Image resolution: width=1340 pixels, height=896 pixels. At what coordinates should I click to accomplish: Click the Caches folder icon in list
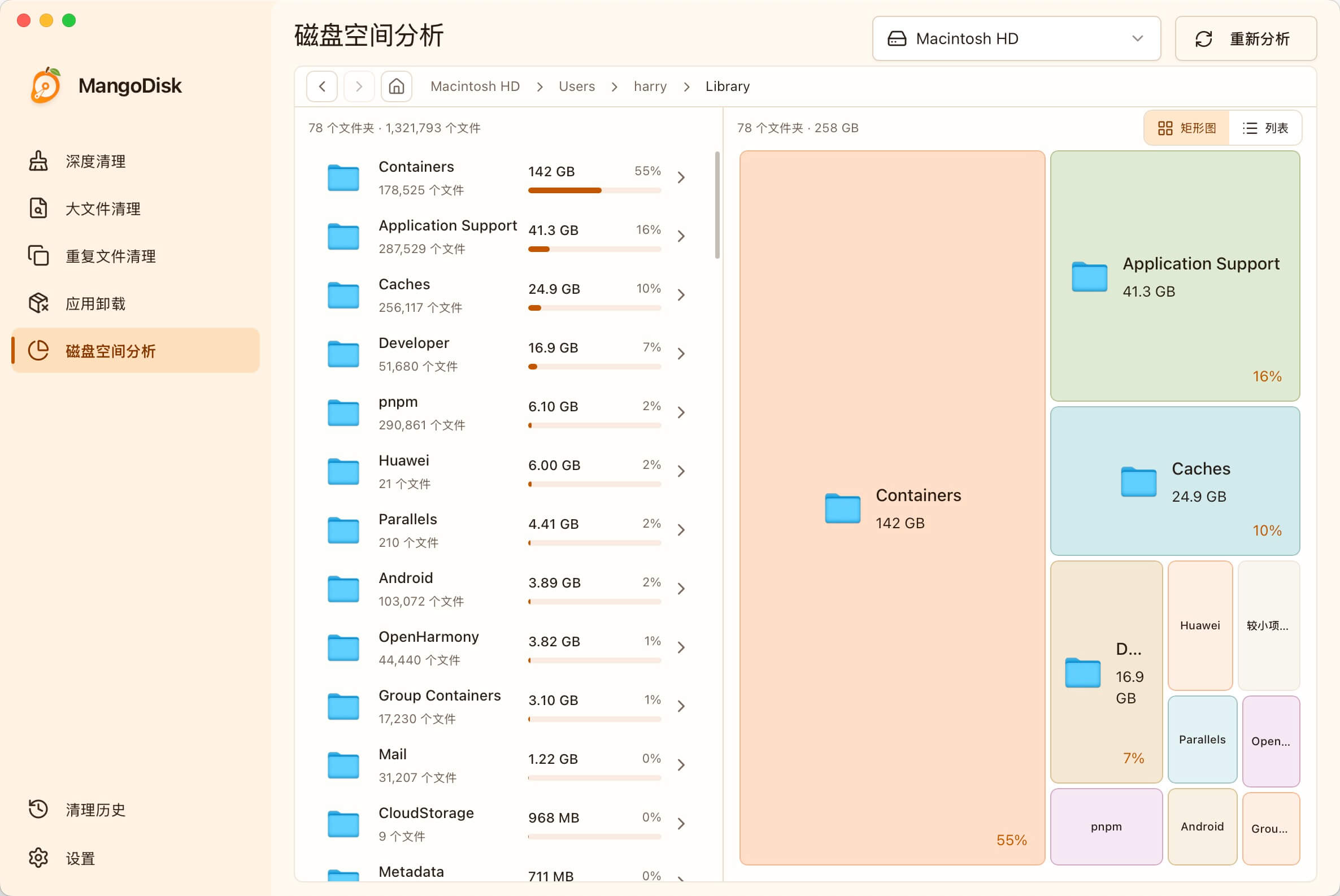pyautogui.click(x=343, y=295)
